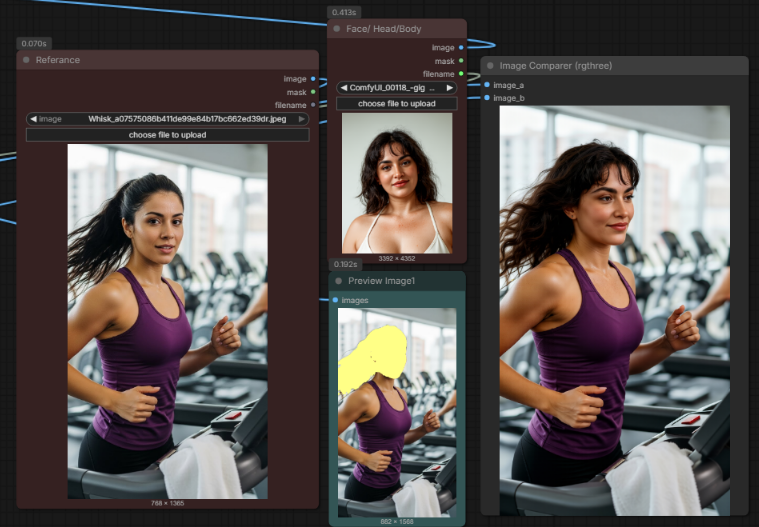759x527 pixels.
Task: Click the images input port on Preview Image1
Action: (x=335, y=300)
